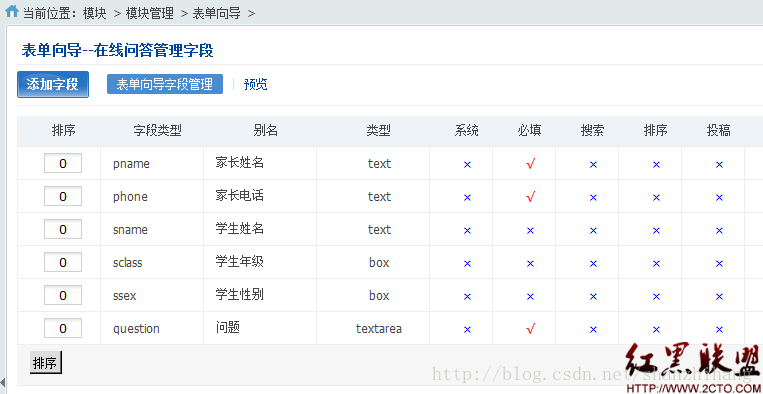Viewport: 763px width, 394px height.
Task: Open the 预览 link
Action: (x=256, y=85)
